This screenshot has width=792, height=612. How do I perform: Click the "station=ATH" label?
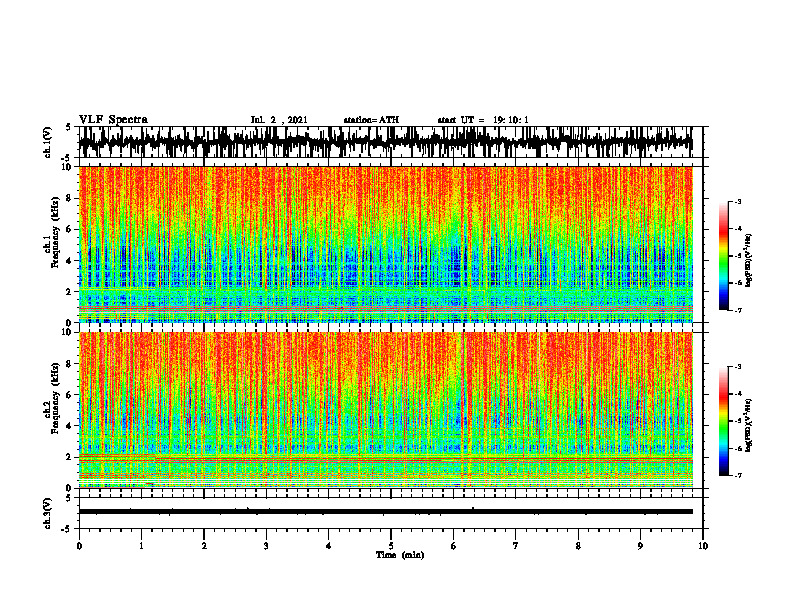[x=371, y=120]
